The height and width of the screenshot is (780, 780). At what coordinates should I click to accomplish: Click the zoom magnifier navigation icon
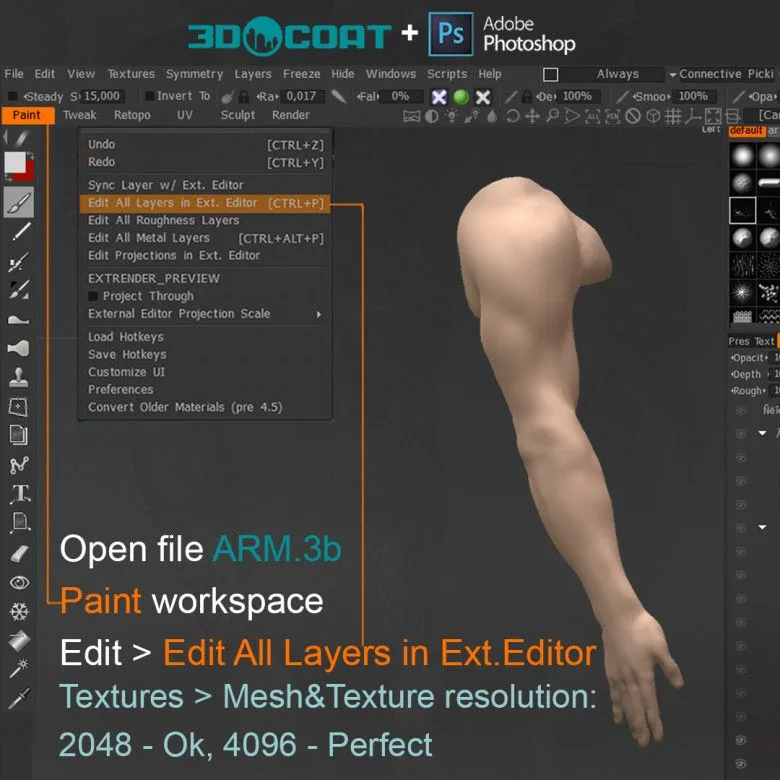(x=552, y=116)
